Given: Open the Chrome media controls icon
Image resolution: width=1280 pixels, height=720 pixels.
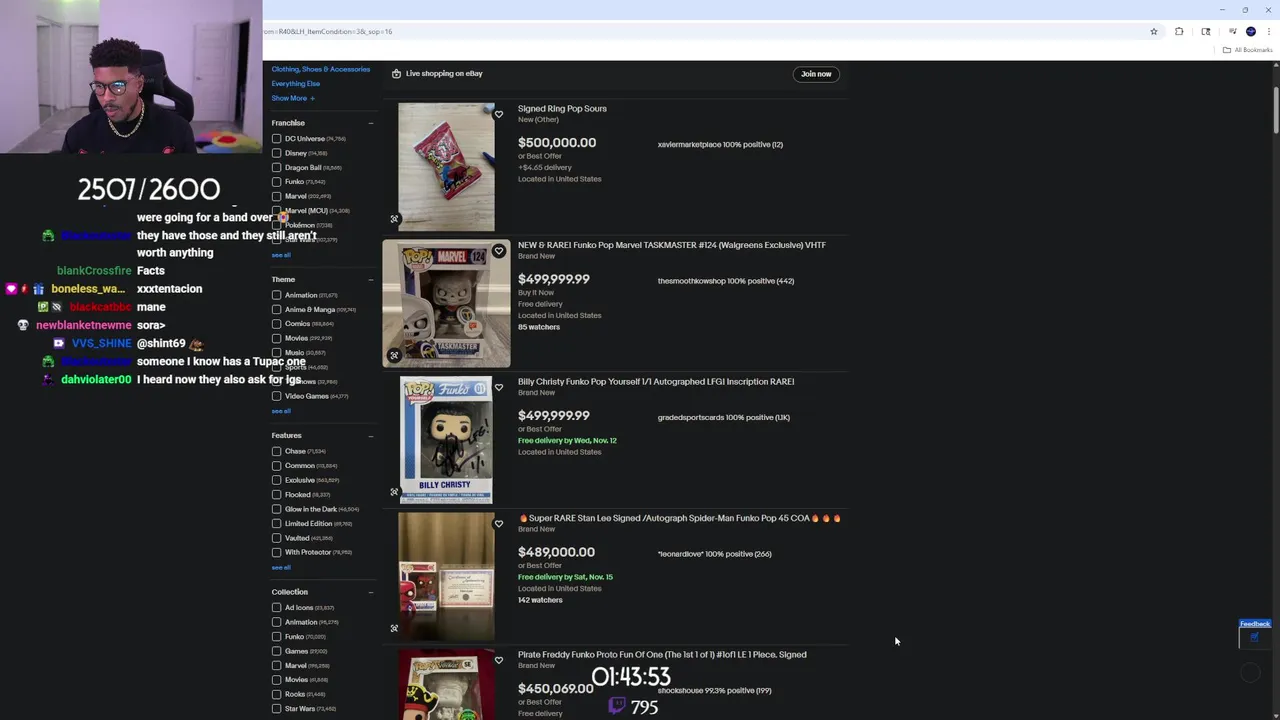Looking at the screenshot, I should [x=1232, y=31].
